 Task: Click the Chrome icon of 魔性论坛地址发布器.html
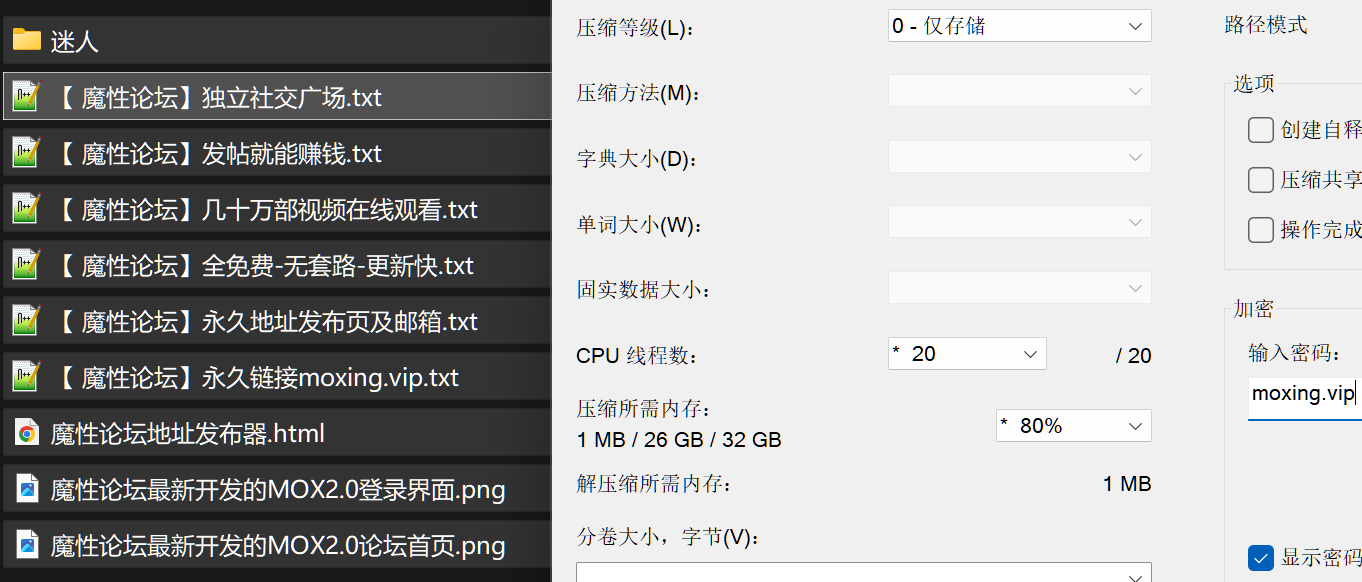[27, 434]
